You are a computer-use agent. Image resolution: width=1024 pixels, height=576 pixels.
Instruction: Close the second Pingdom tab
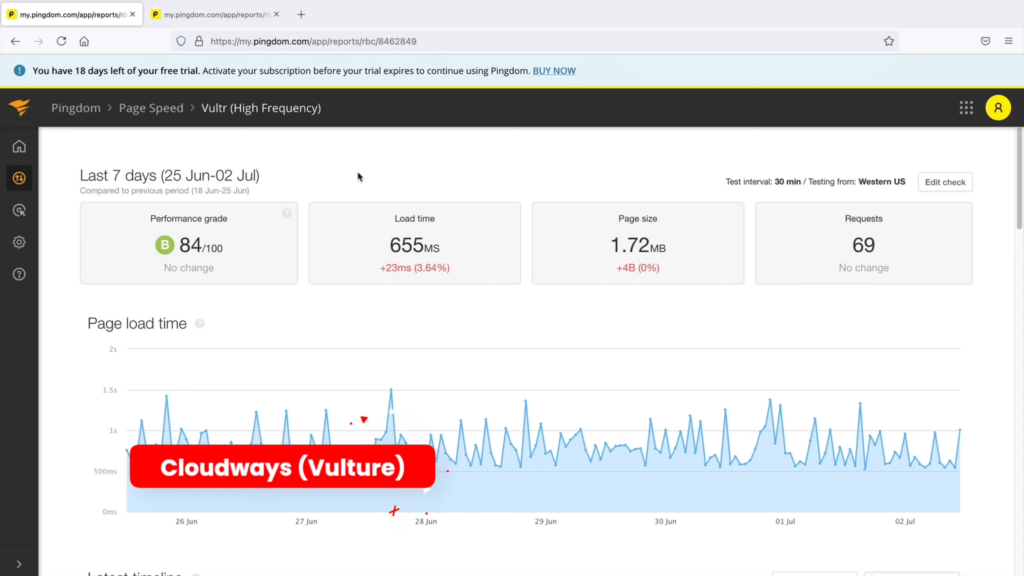276,14
